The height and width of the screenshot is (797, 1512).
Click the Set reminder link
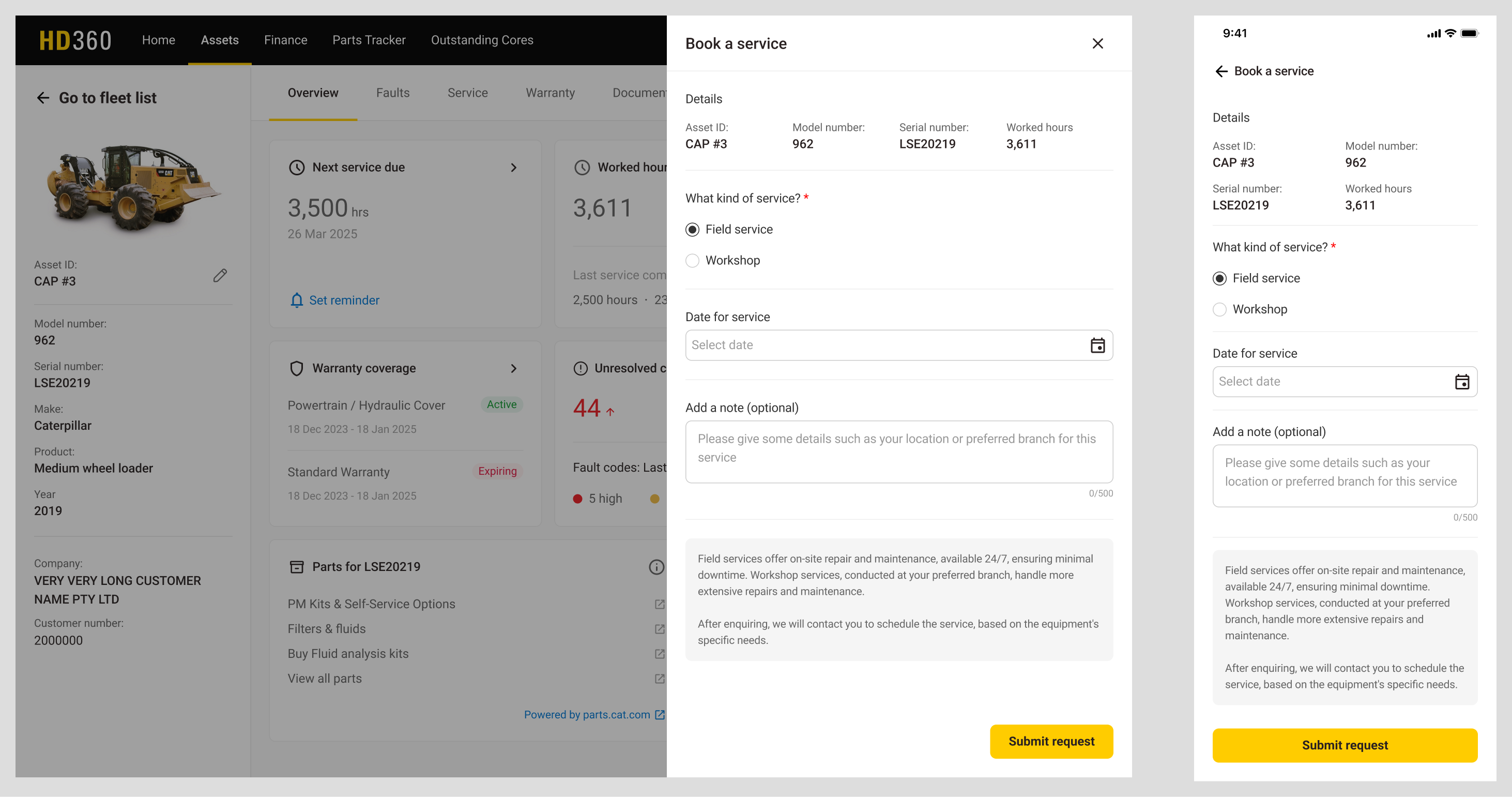tap(344, 300)
